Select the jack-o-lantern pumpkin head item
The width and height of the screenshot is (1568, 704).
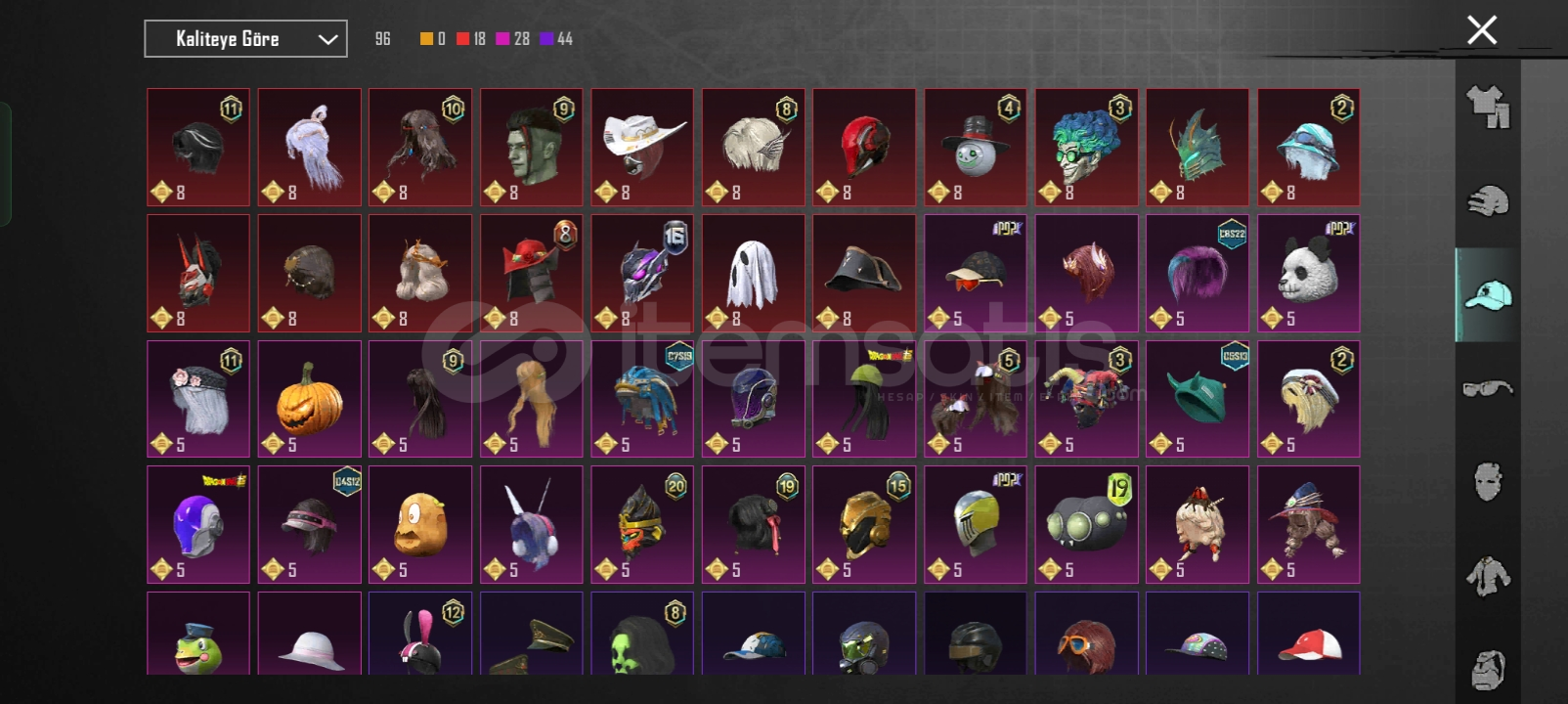coord(310,399)
